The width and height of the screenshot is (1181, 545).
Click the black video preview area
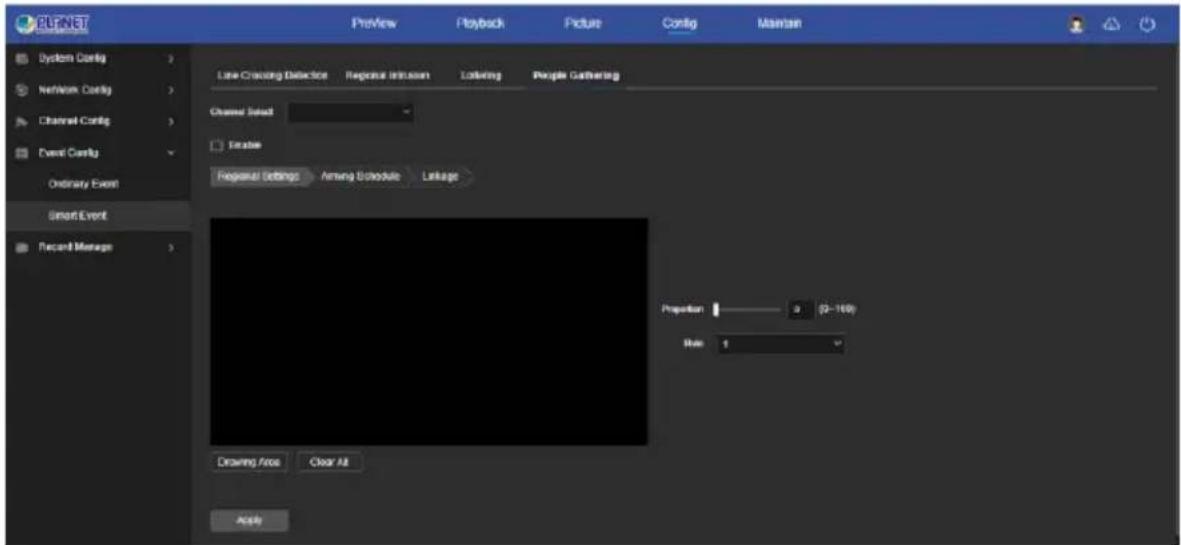[x=429, y=331]
